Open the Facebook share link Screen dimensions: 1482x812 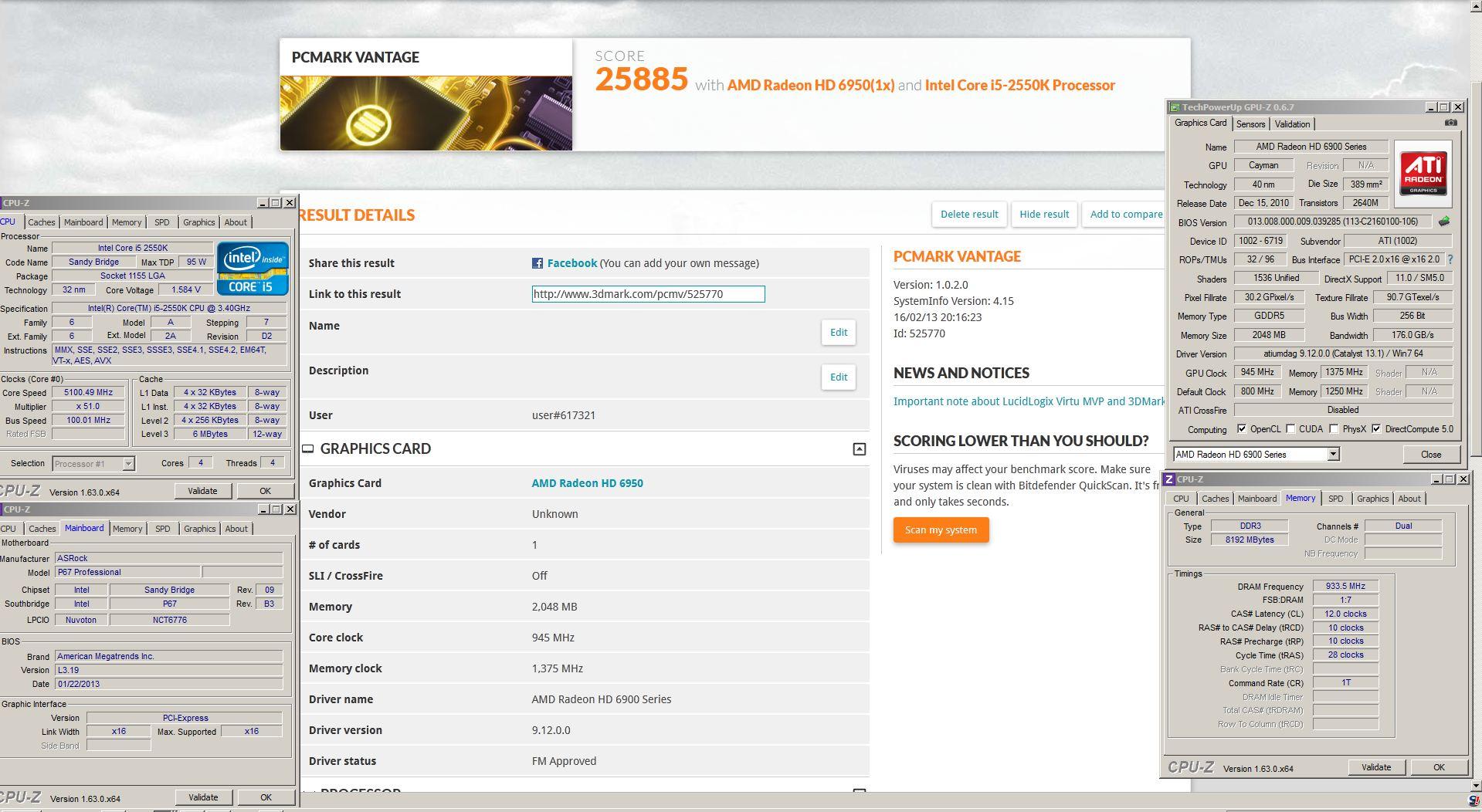pos(571,263)
